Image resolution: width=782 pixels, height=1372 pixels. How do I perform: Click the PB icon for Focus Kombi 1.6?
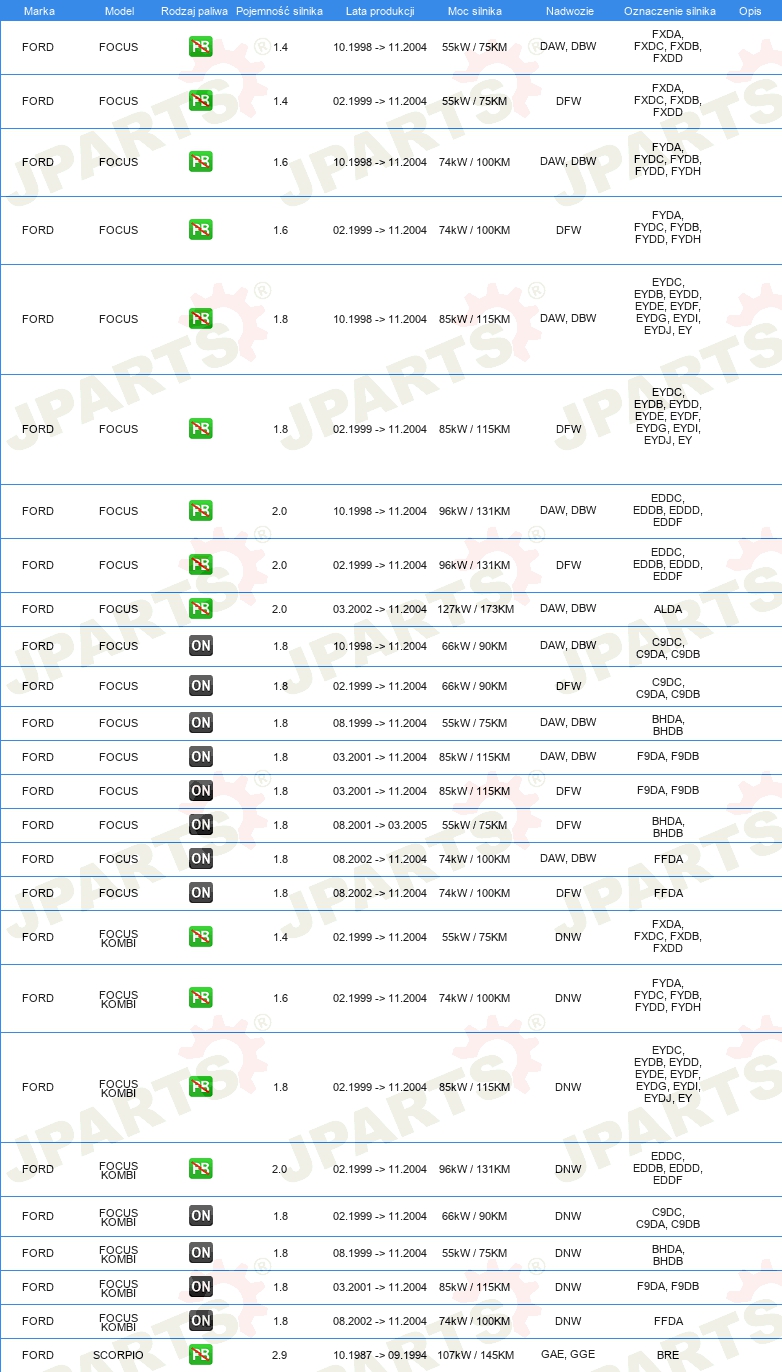pyautogui.click(x=201, y=998)
